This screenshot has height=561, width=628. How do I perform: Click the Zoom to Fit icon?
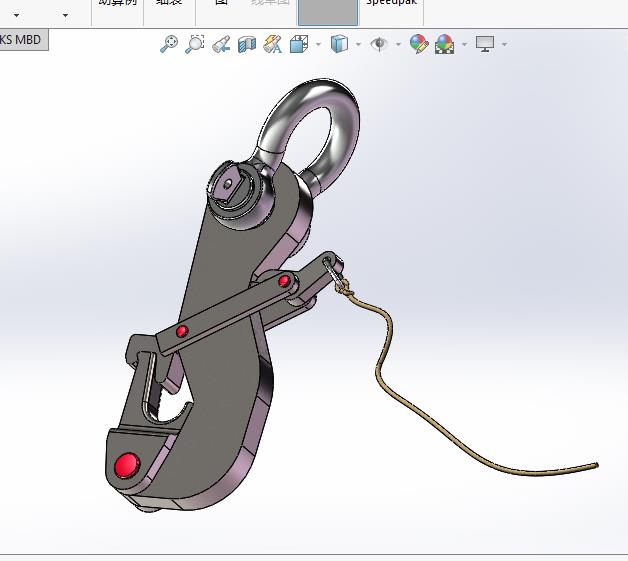[x=169, y=44]
